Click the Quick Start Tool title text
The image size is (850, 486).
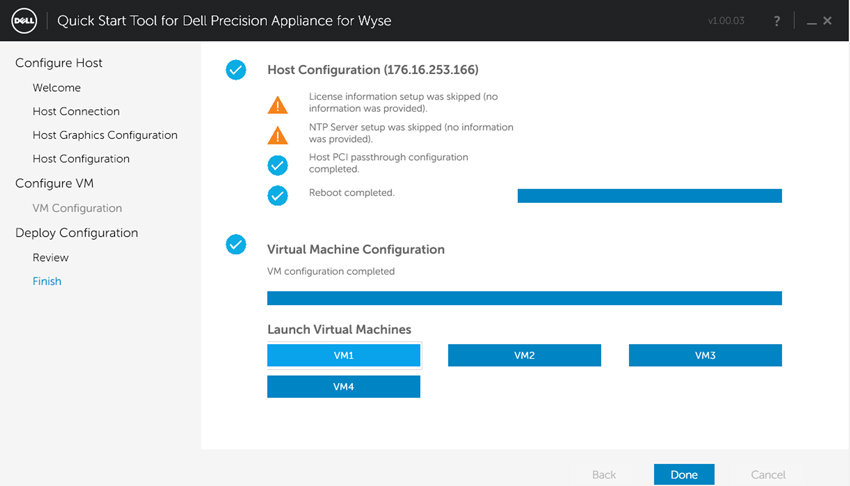[224, 21]
